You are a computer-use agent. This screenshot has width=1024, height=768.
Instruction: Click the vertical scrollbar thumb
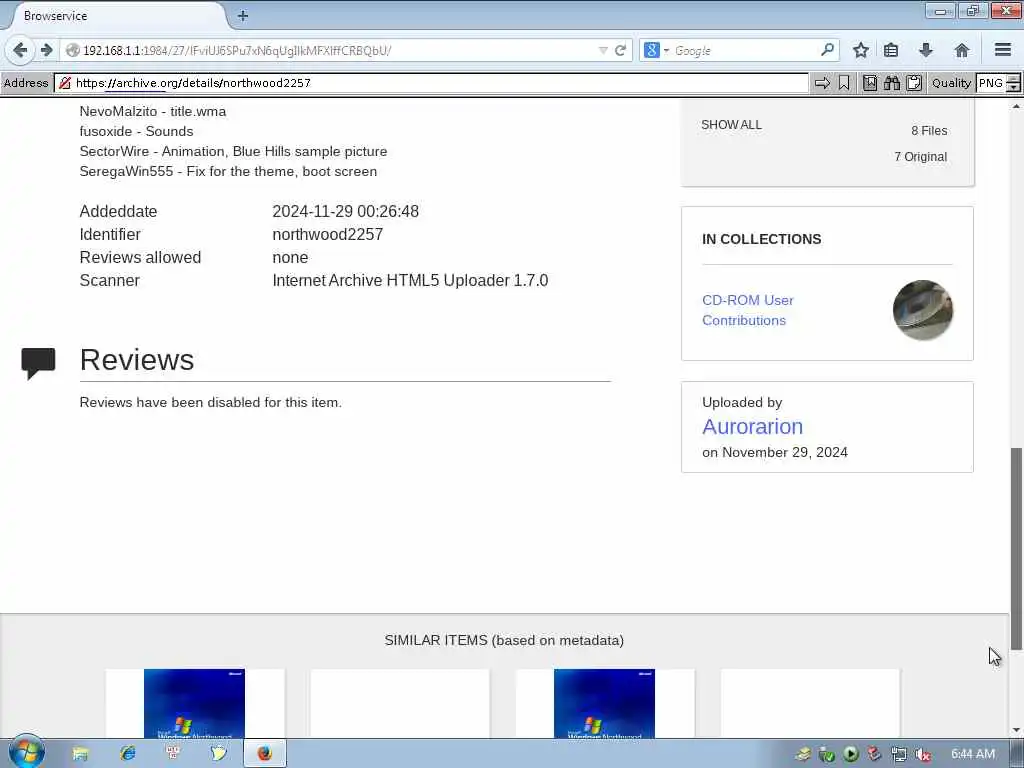(x=1016, y=549)
